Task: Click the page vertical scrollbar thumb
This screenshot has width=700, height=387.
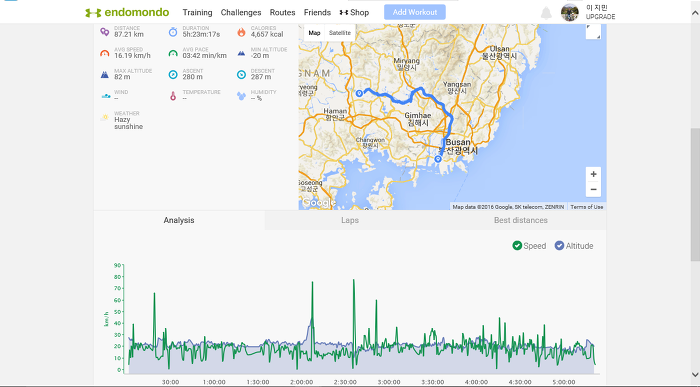Action: coord(695,194)
